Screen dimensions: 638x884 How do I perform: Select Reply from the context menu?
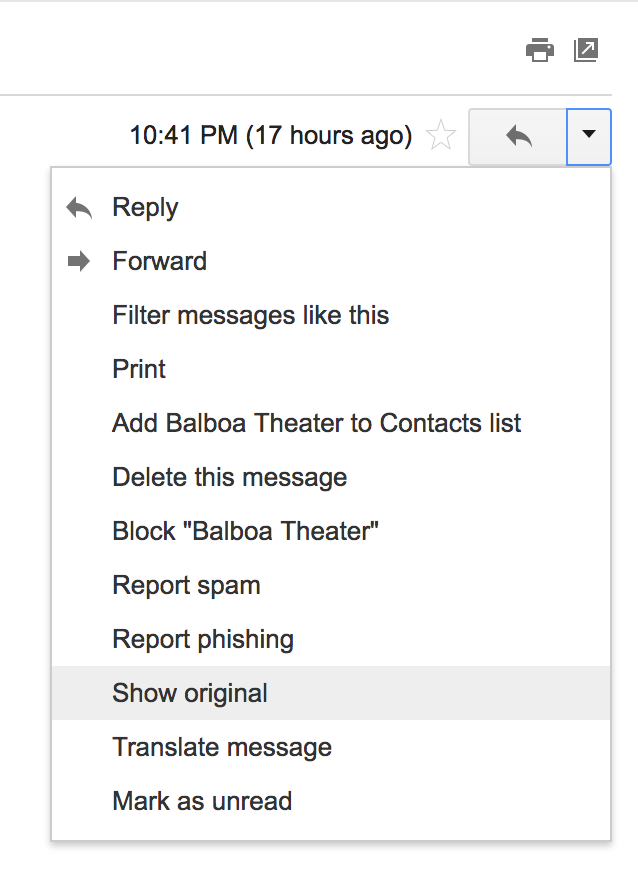pyautogui.click(x=145, y=207)
